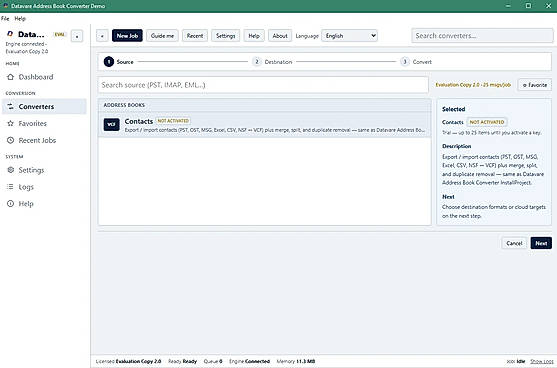
Task: Click the Help toolbar button
Action: [x=254, y=36]
